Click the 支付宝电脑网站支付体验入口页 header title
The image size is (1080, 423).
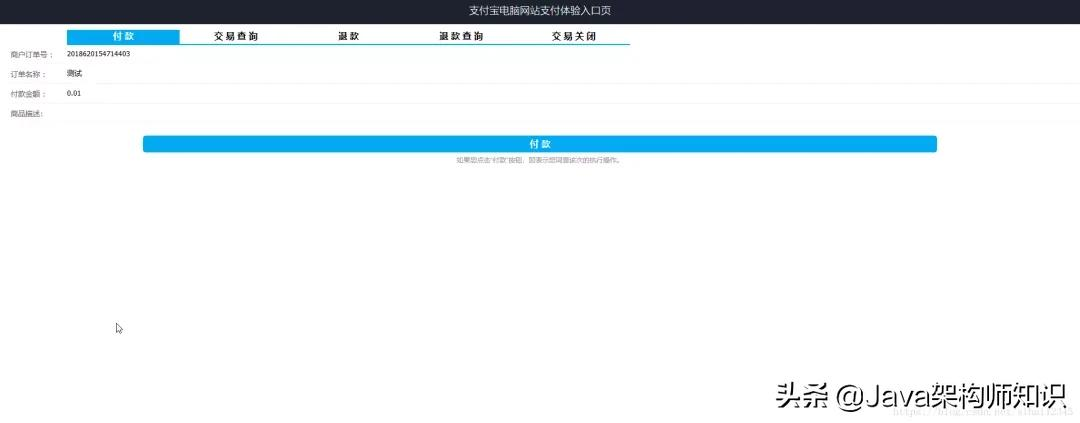coord(539,12)
